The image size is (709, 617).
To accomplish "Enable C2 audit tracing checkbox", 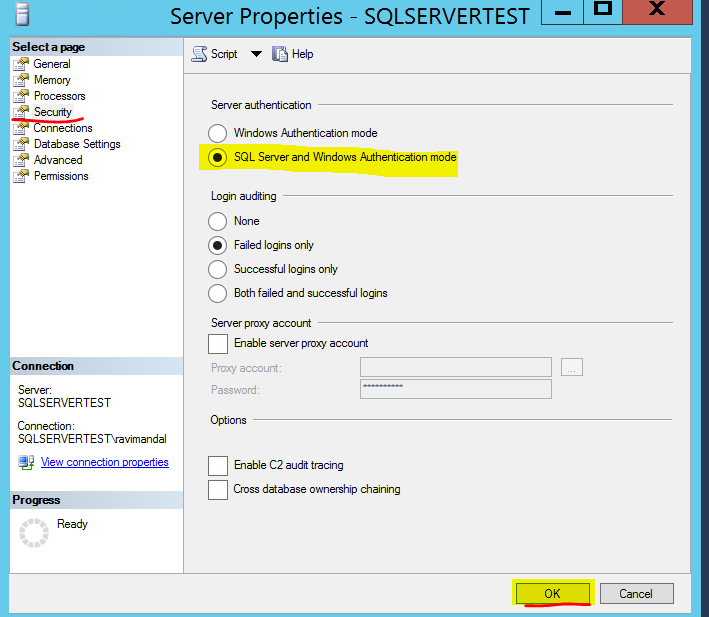I will coord(218,465).
